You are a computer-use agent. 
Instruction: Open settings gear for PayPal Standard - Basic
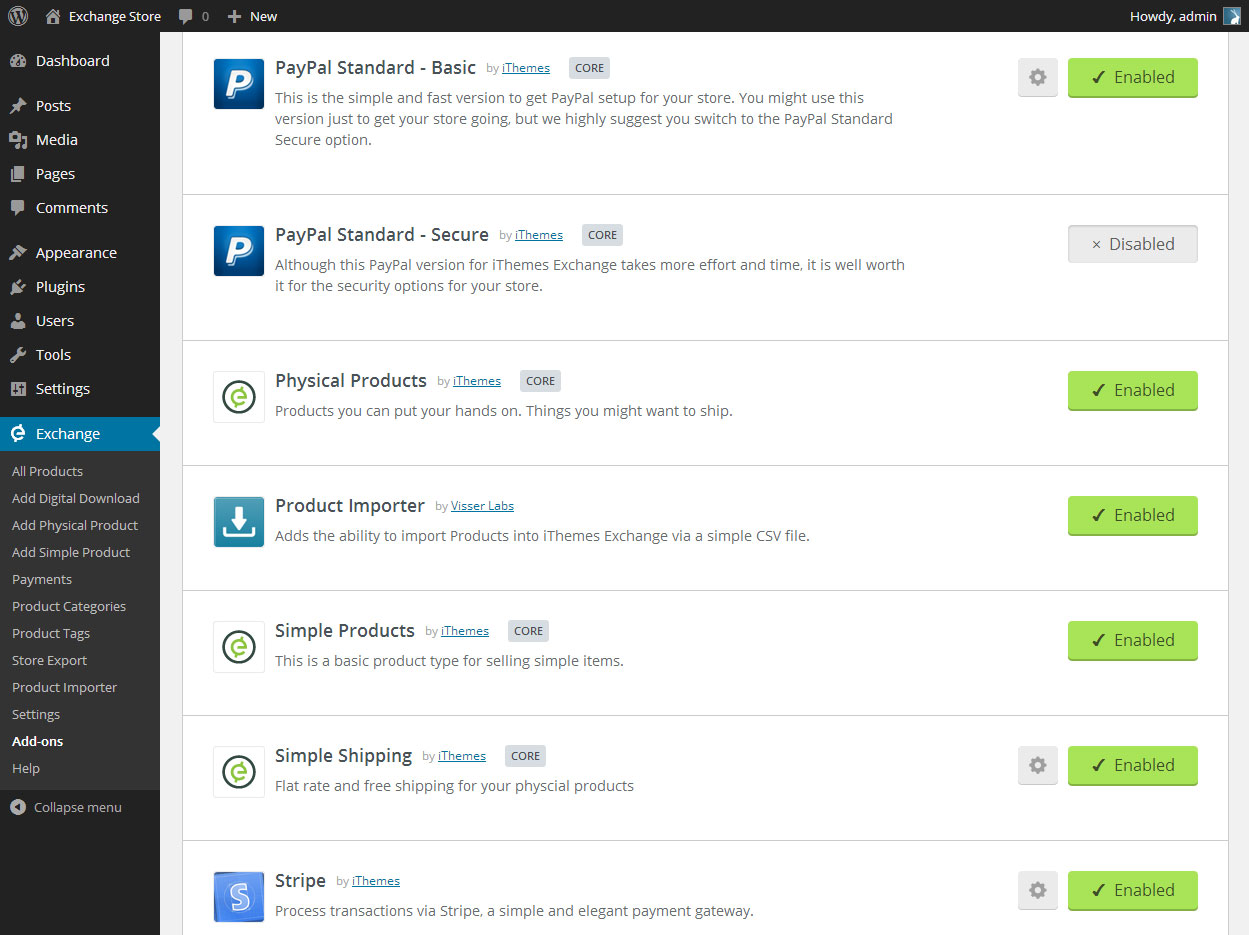[x=1037, y=77]
